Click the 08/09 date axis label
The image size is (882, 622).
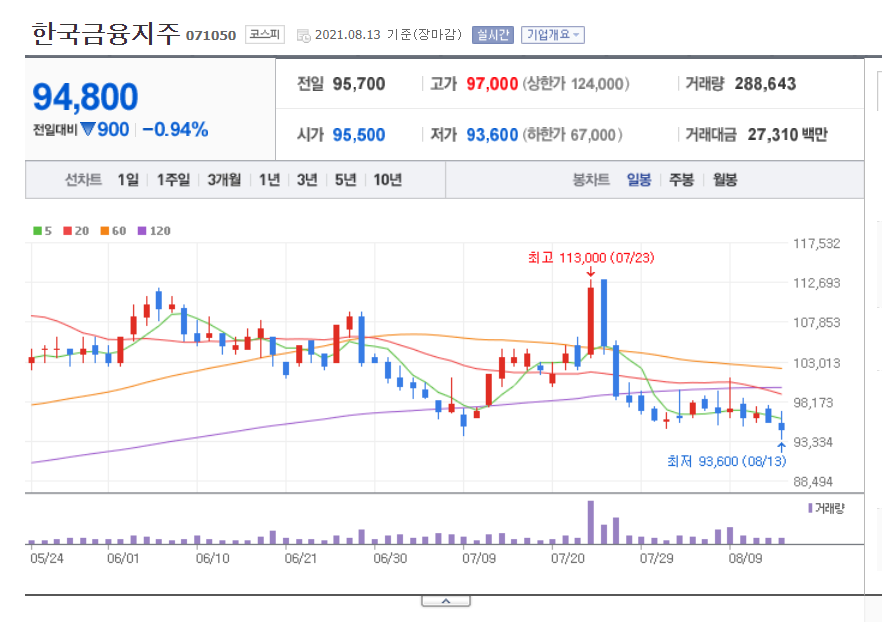tap(745, 558)
